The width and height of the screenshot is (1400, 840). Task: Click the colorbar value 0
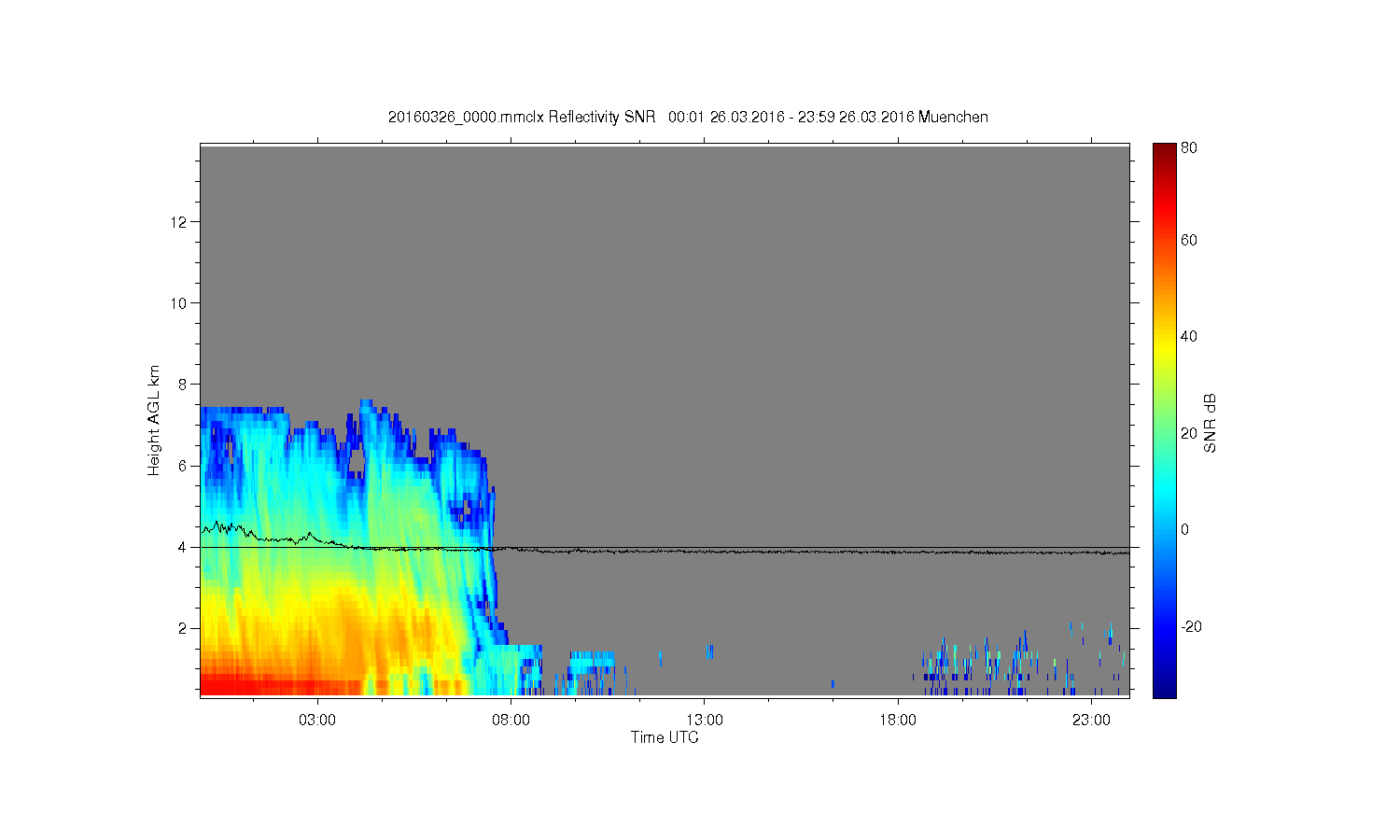(1185, 530)
